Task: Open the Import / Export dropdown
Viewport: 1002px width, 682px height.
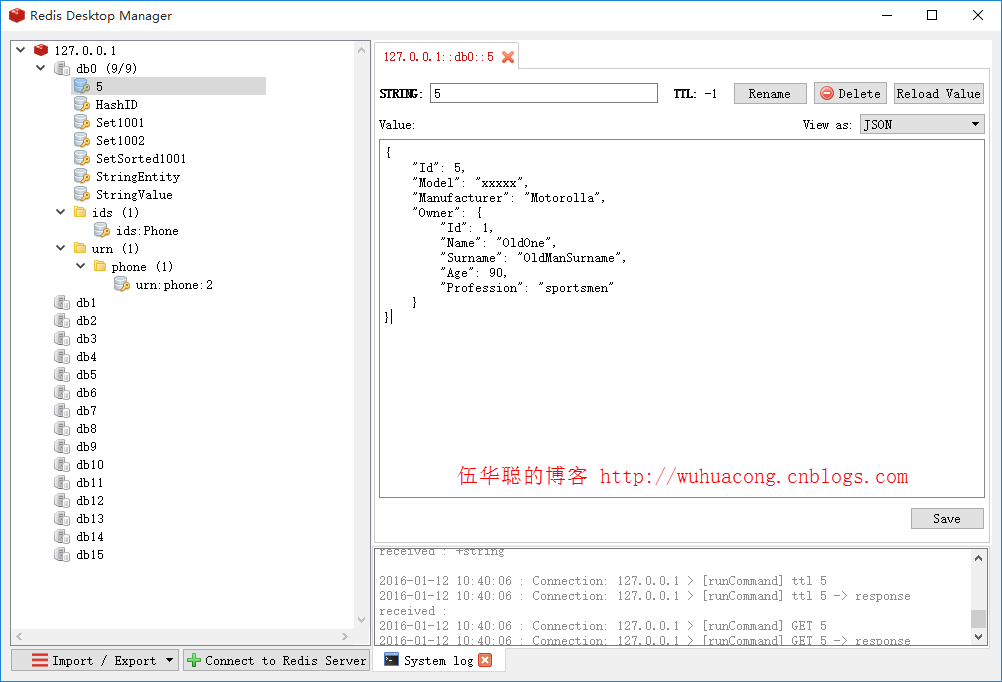Action: [x=94, y=660]
